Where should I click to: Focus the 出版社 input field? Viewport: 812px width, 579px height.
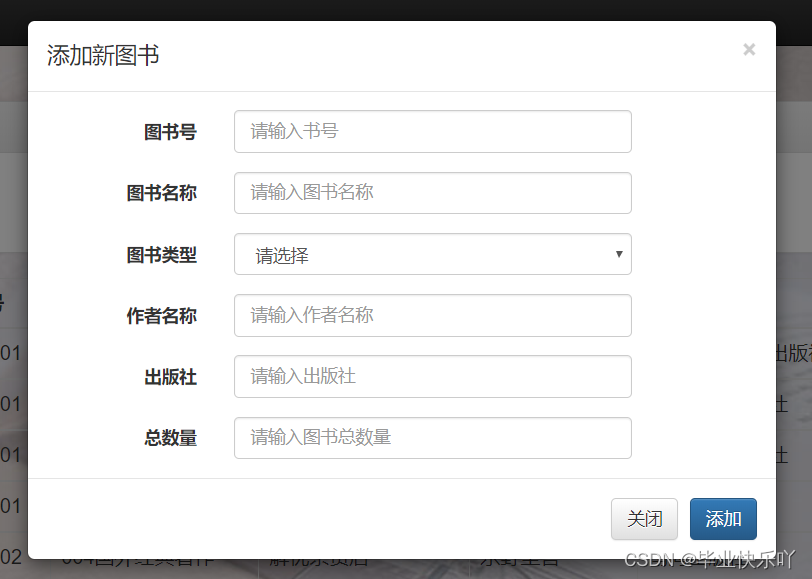tap(433, 377)
